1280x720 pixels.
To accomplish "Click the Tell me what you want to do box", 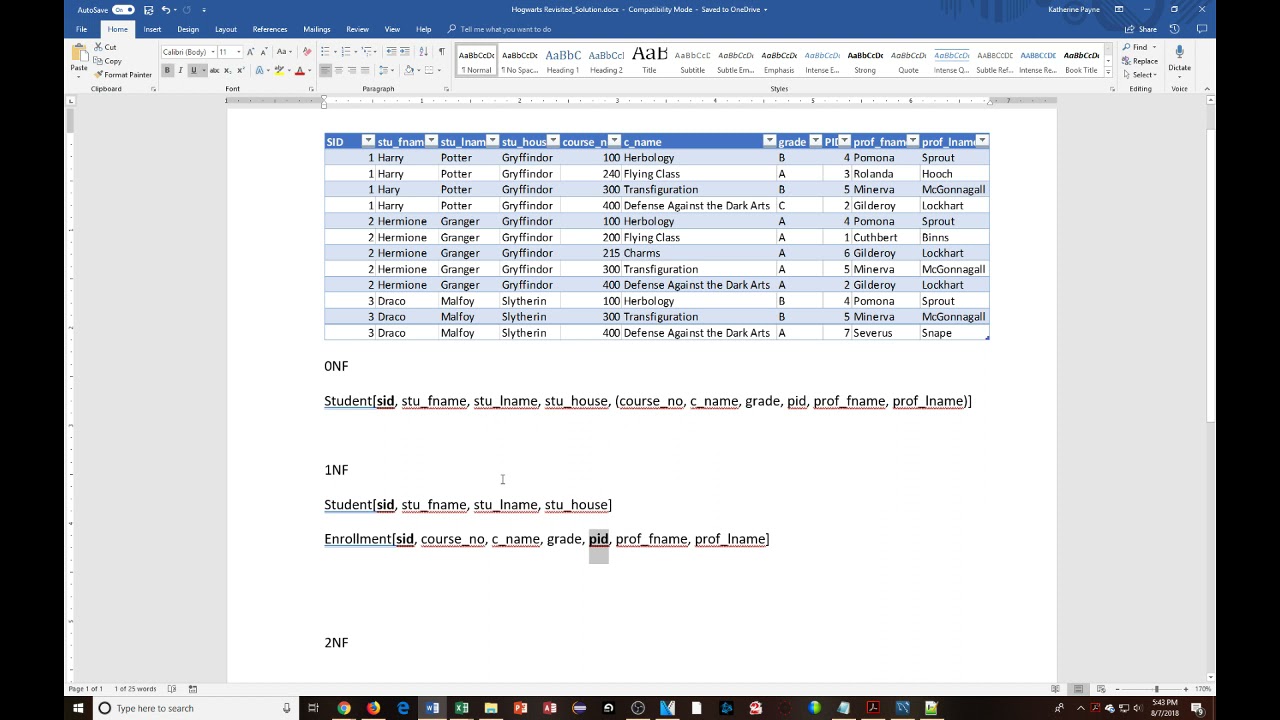I will coord(505,29).
